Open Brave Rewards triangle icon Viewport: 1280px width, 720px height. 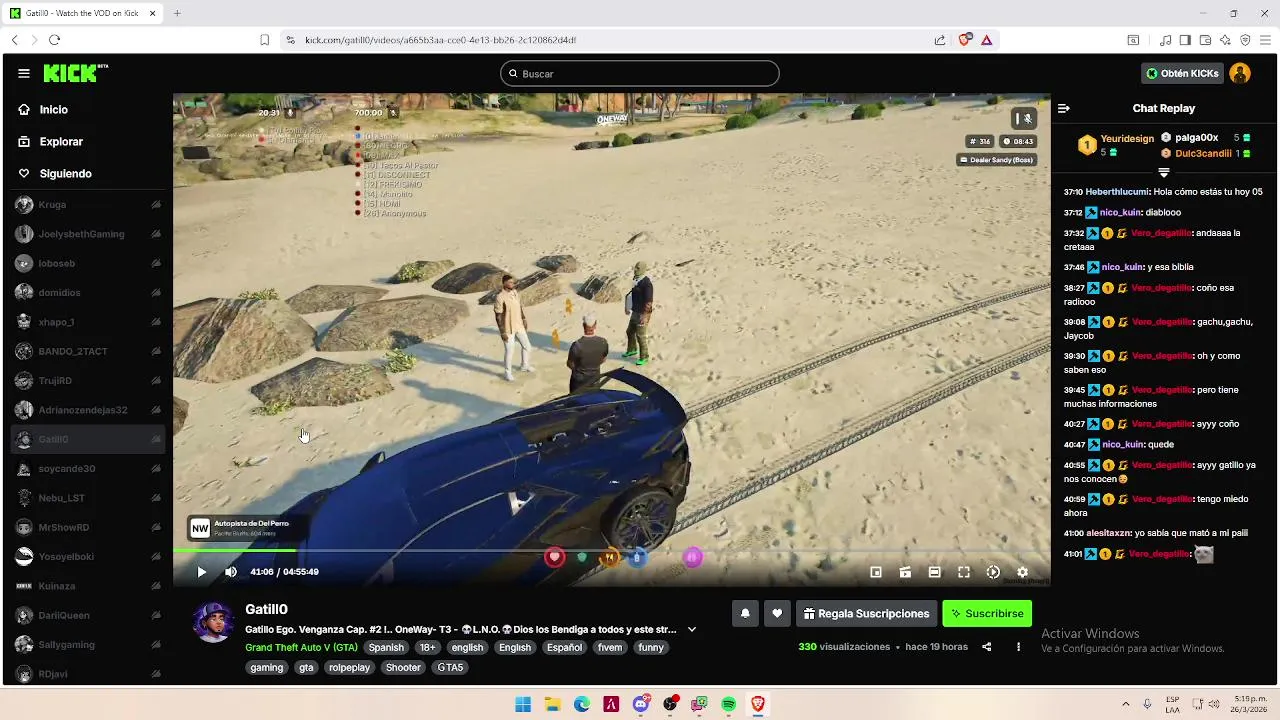coord(986,40)
